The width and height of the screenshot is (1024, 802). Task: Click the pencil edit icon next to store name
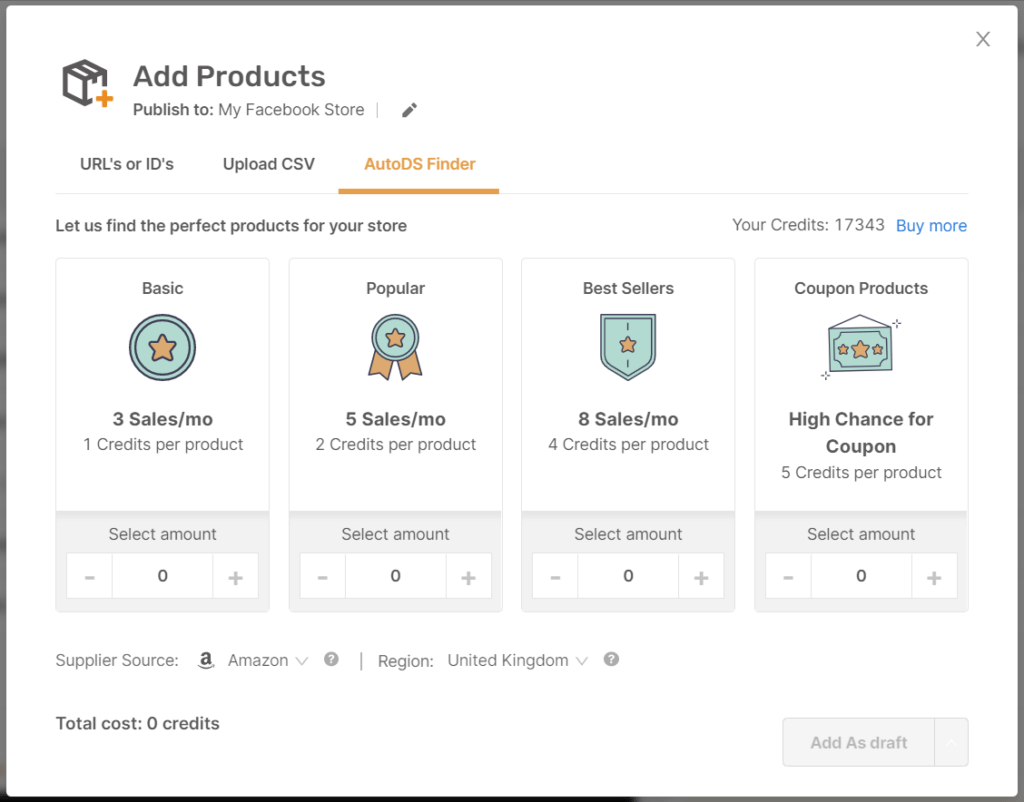point(408,110)
